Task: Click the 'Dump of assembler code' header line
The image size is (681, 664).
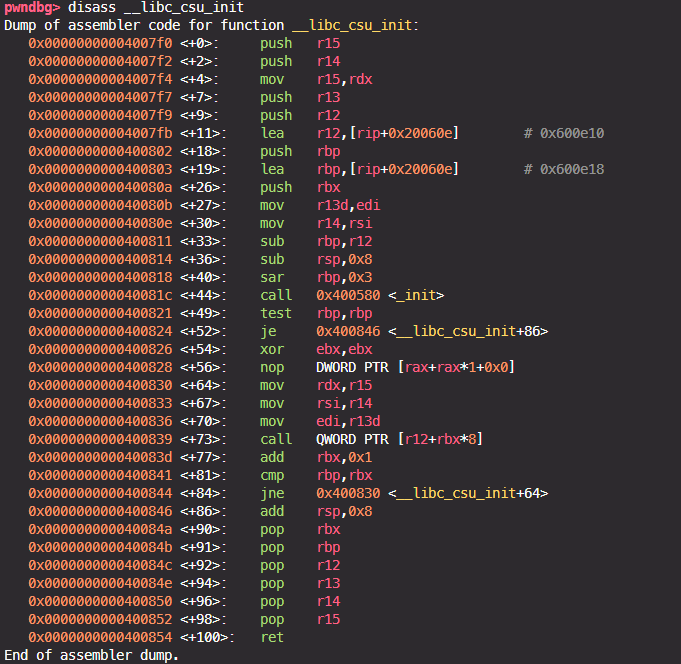Action: tap(211, 25)
